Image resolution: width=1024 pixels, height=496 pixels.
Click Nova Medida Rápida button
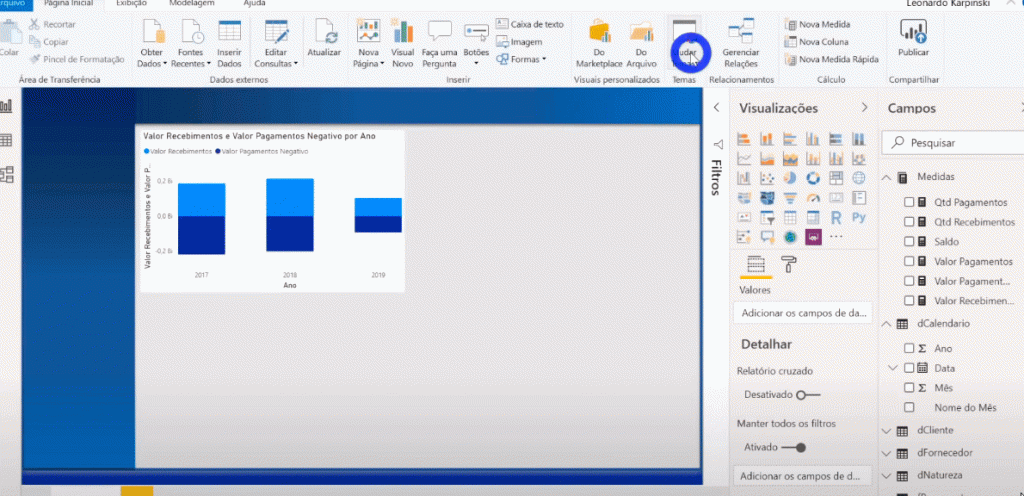pos(833,59)
